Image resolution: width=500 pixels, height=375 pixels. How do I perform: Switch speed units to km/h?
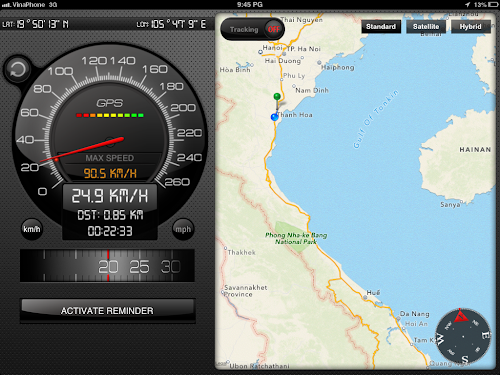(x=32, y=229)
